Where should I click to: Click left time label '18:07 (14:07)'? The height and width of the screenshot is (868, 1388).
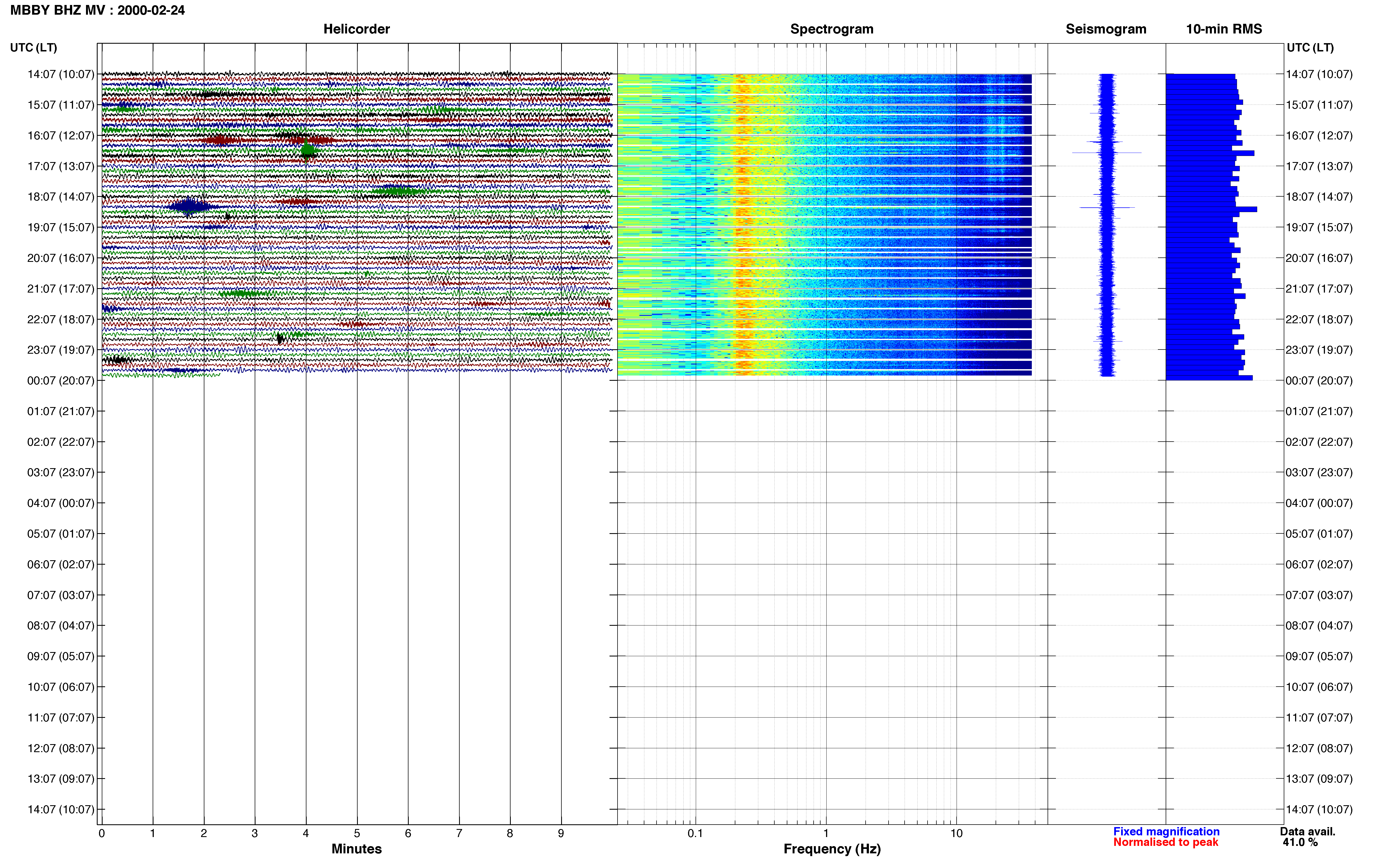(x=61, y=196)
